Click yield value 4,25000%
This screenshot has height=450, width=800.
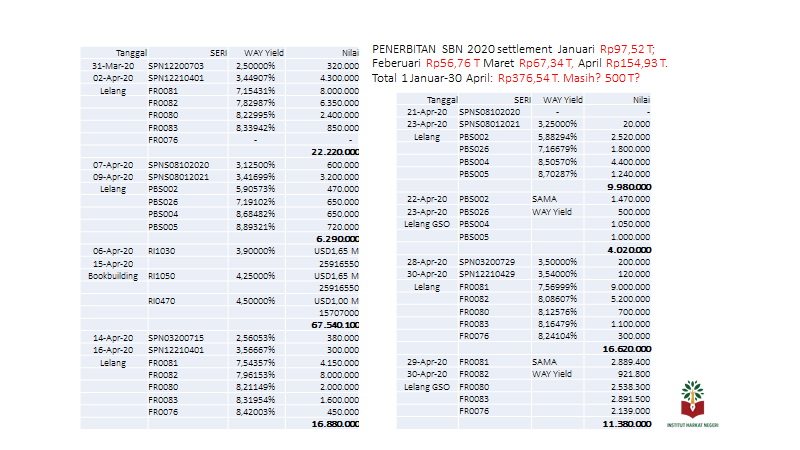coord(255,276)
